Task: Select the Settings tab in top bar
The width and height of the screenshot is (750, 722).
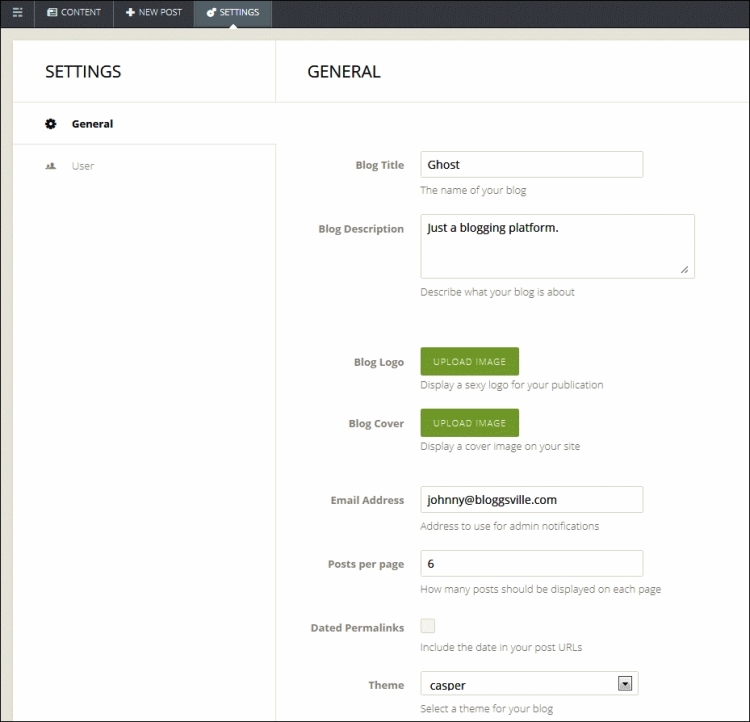Action: [x=233, y=12]
